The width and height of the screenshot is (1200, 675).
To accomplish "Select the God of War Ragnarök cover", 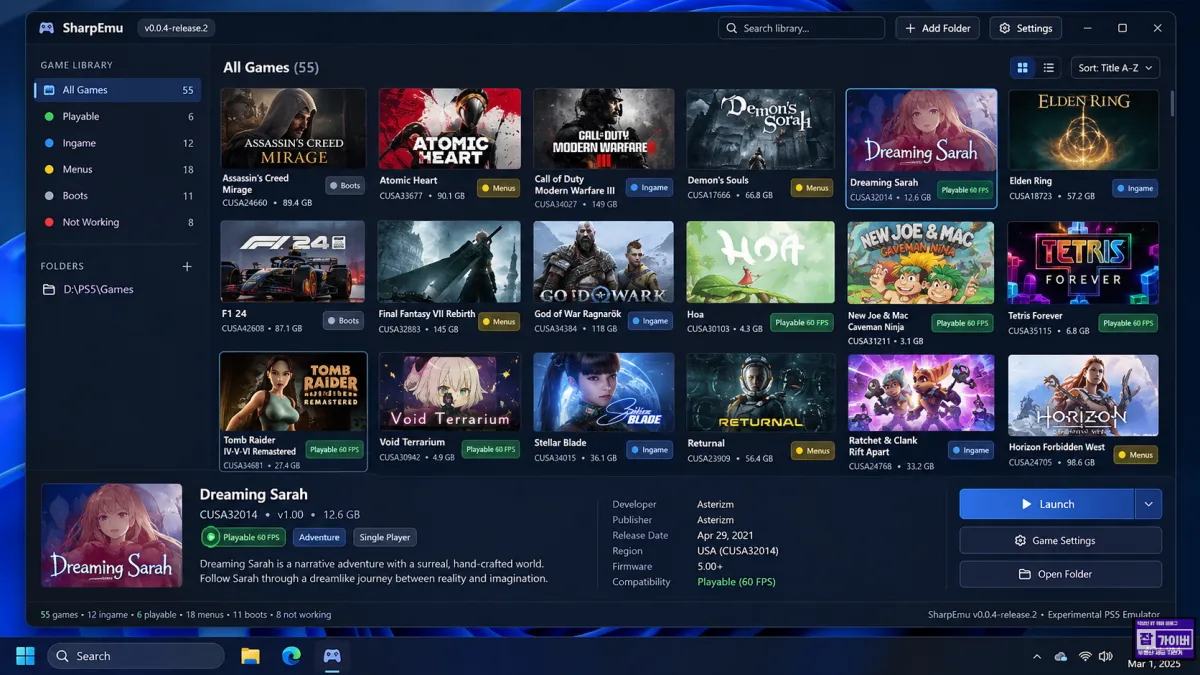I will point(603,262).
